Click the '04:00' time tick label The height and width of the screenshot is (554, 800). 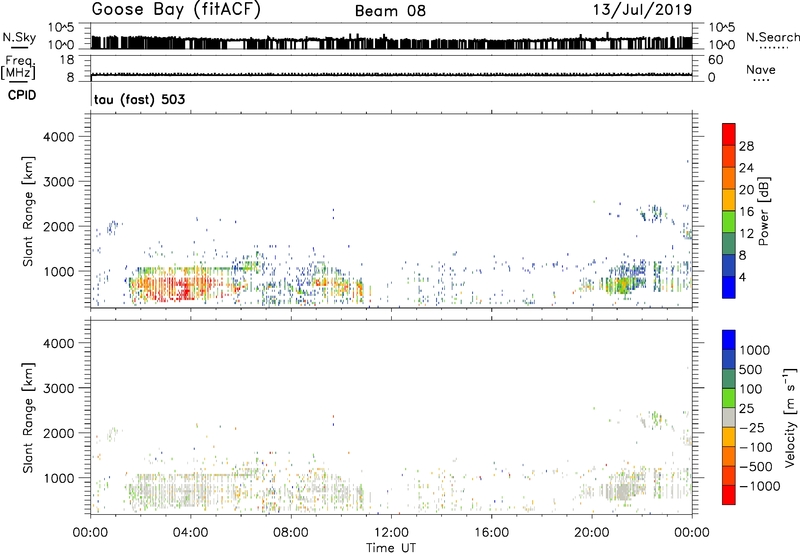190,533
